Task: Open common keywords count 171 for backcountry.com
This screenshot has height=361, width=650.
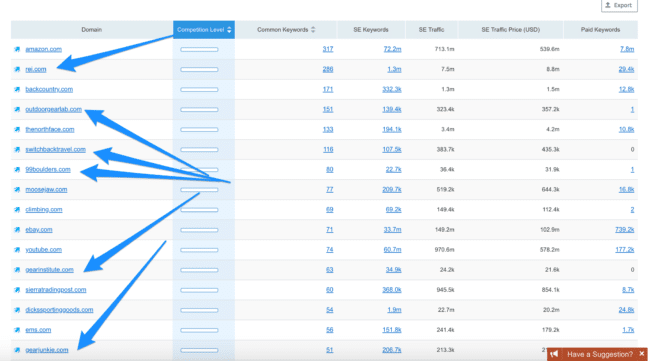Action: 328,90
